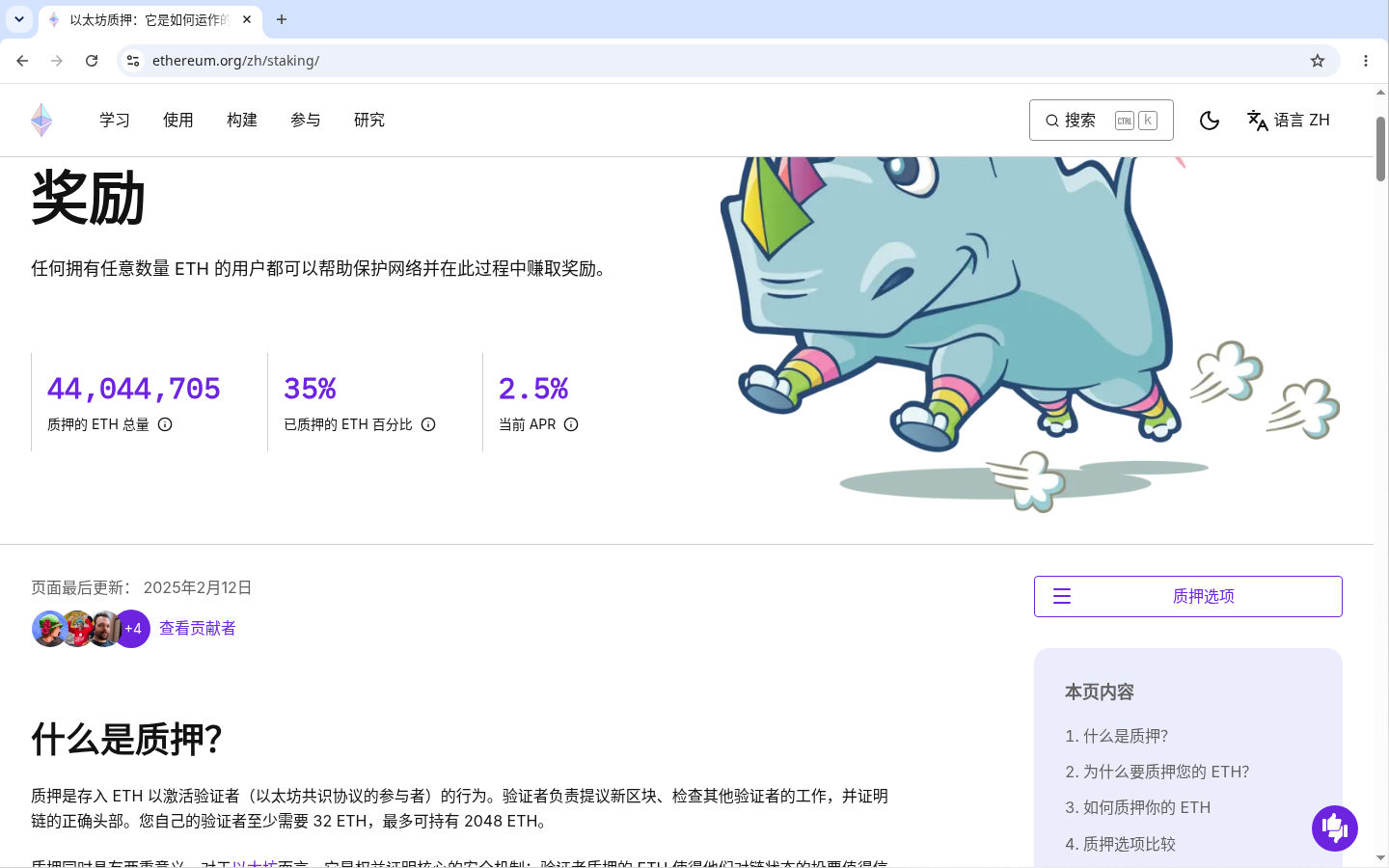Open the Chrome three-dot menu
The width and height of the screenshot is (1389, 868).
point(1366,61)
